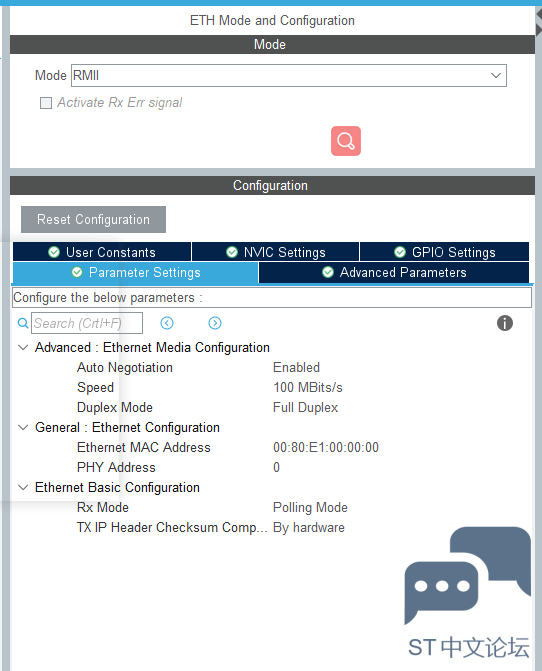542x671 pixels.
Task: Collapse Ethernet Basic Configuration section
Action: coord(23,487)
